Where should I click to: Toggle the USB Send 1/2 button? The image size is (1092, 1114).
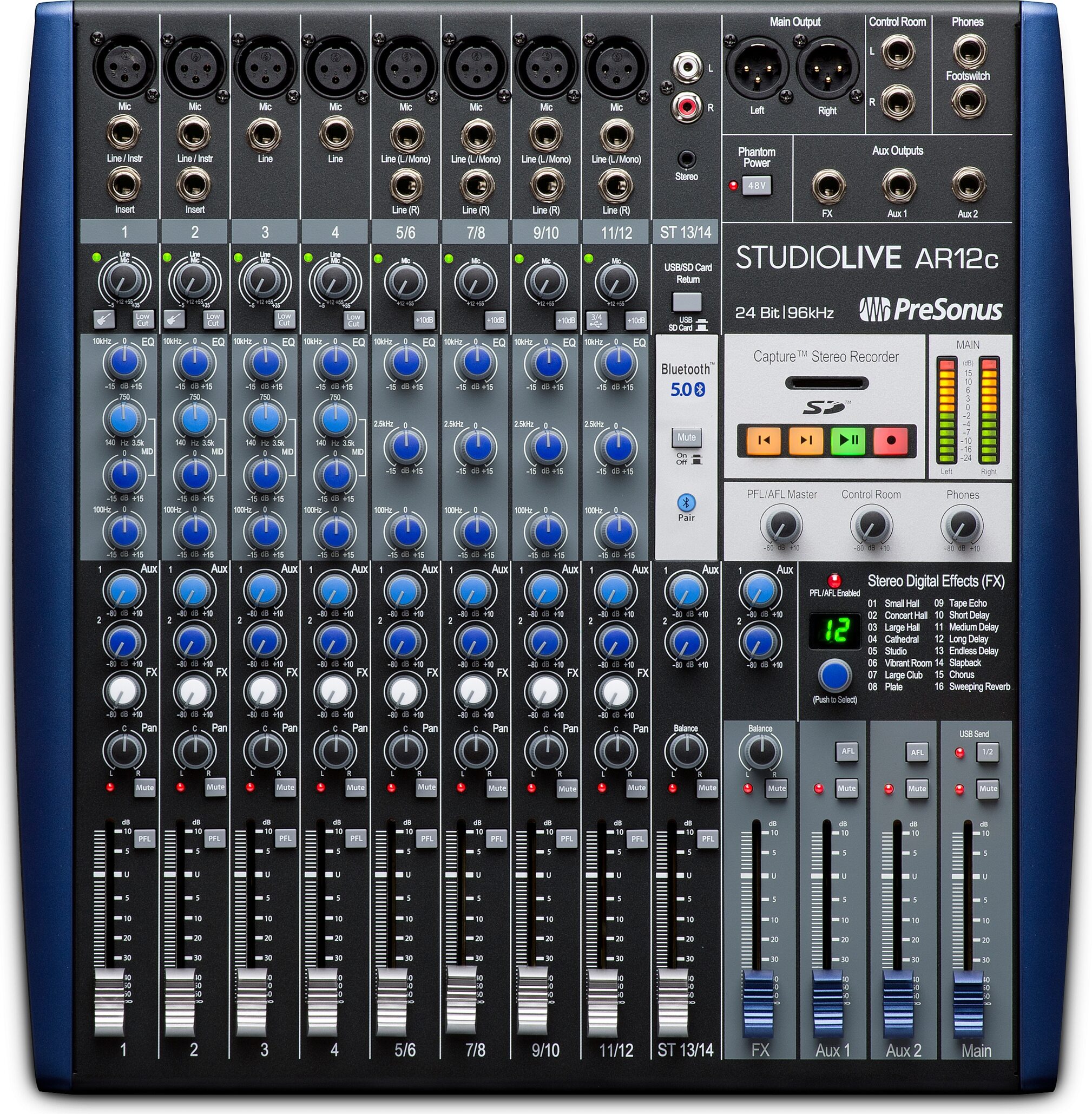point(988,752)
